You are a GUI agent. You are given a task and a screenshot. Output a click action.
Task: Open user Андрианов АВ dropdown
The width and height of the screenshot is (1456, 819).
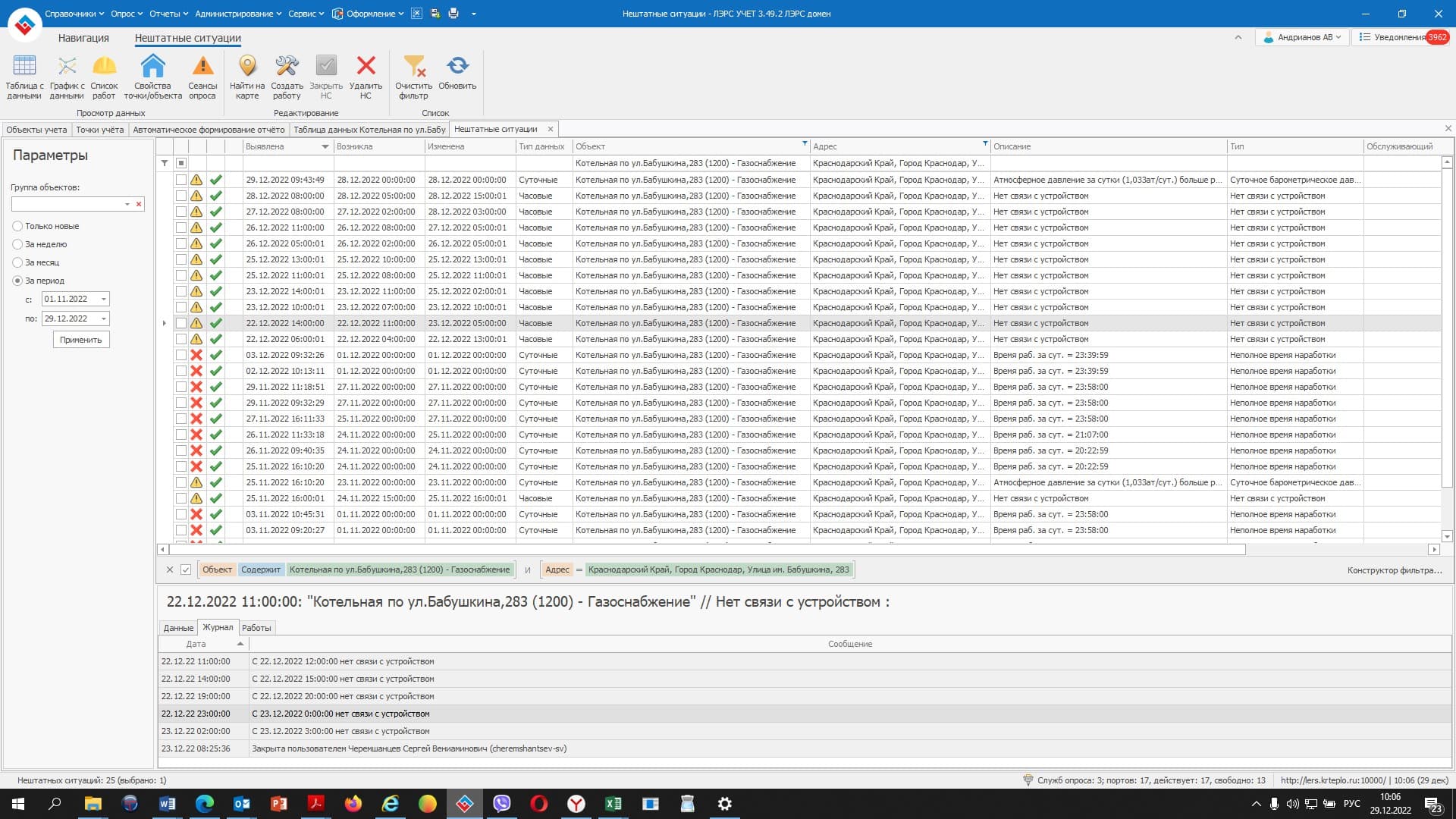1301,37
